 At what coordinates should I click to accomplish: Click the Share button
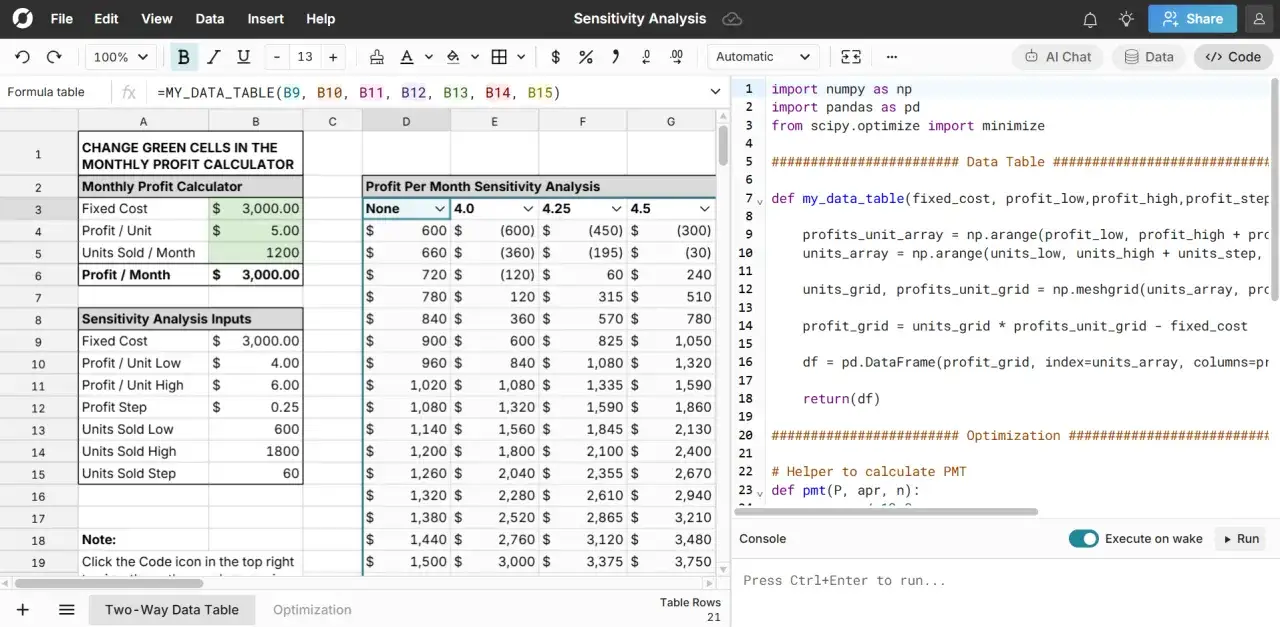[1192, 19]
